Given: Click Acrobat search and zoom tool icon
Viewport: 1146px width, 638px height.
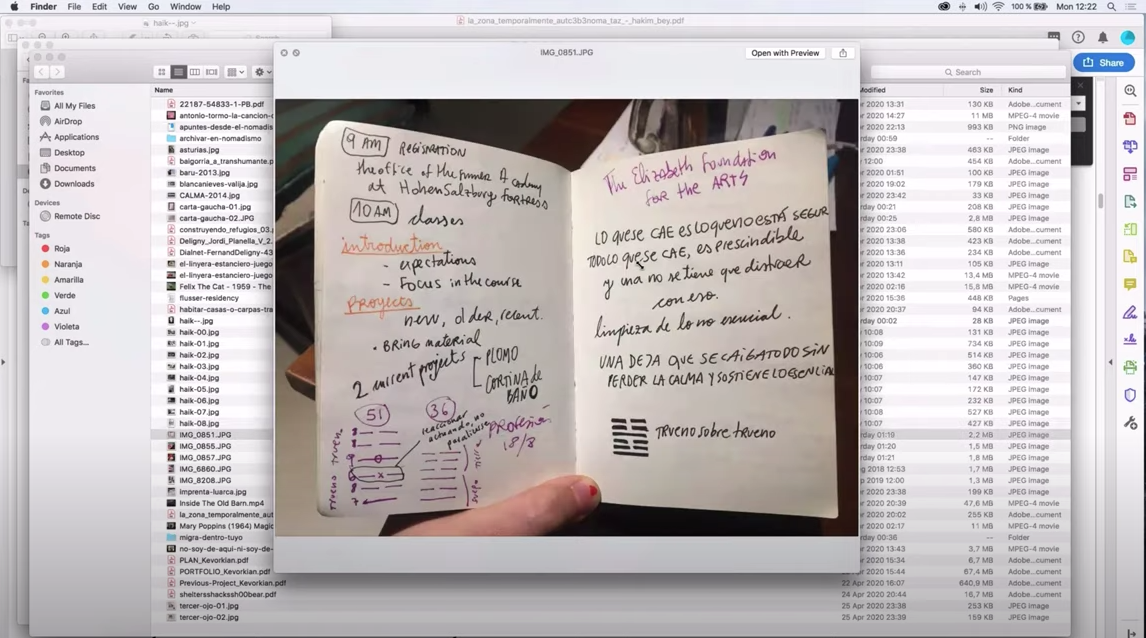Looking at the screenshot, I should [1130, 91].
